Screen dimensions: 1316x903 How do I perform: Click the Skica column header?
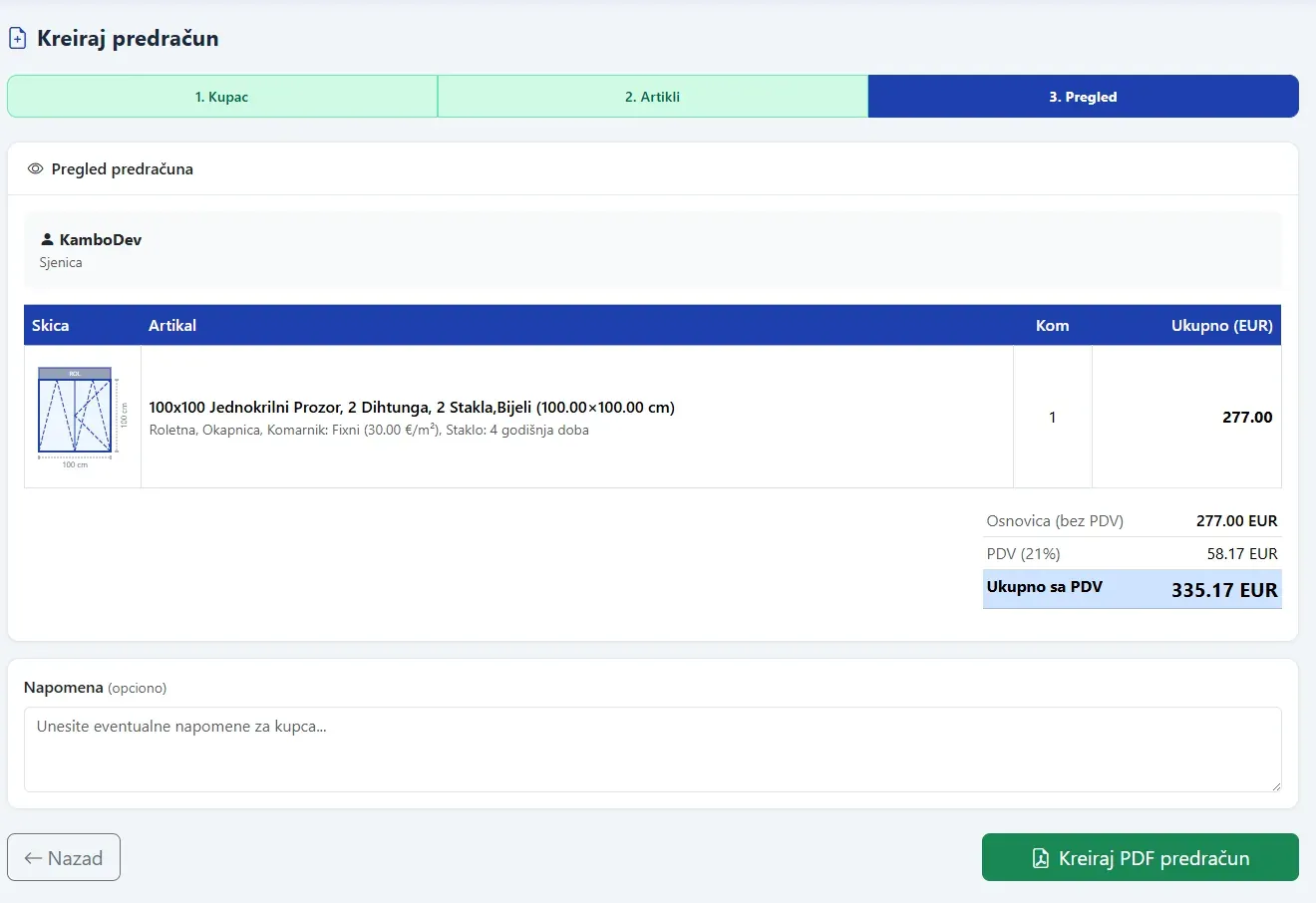(x=51, y=326)
